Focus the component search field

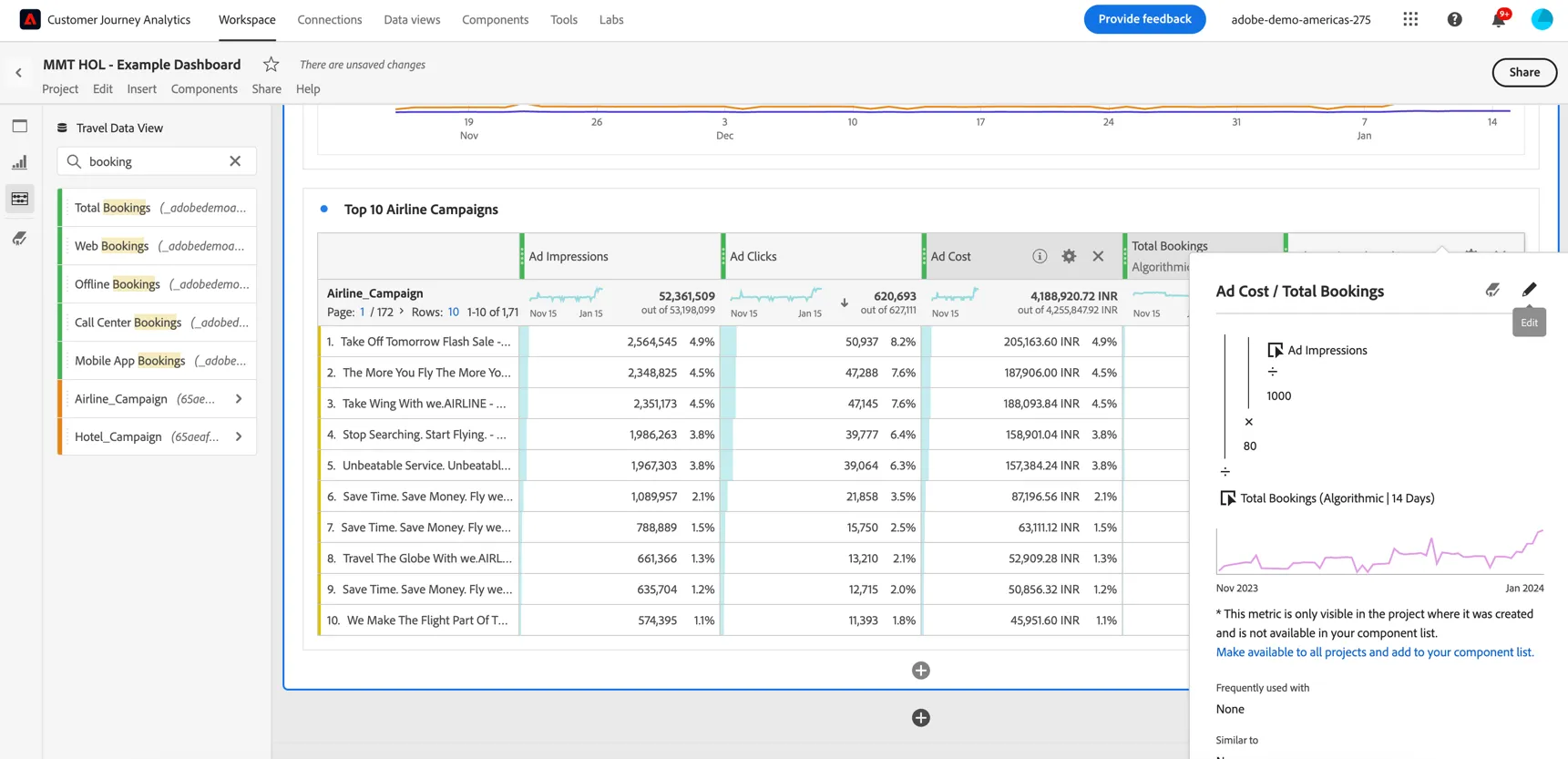point(157,161)
